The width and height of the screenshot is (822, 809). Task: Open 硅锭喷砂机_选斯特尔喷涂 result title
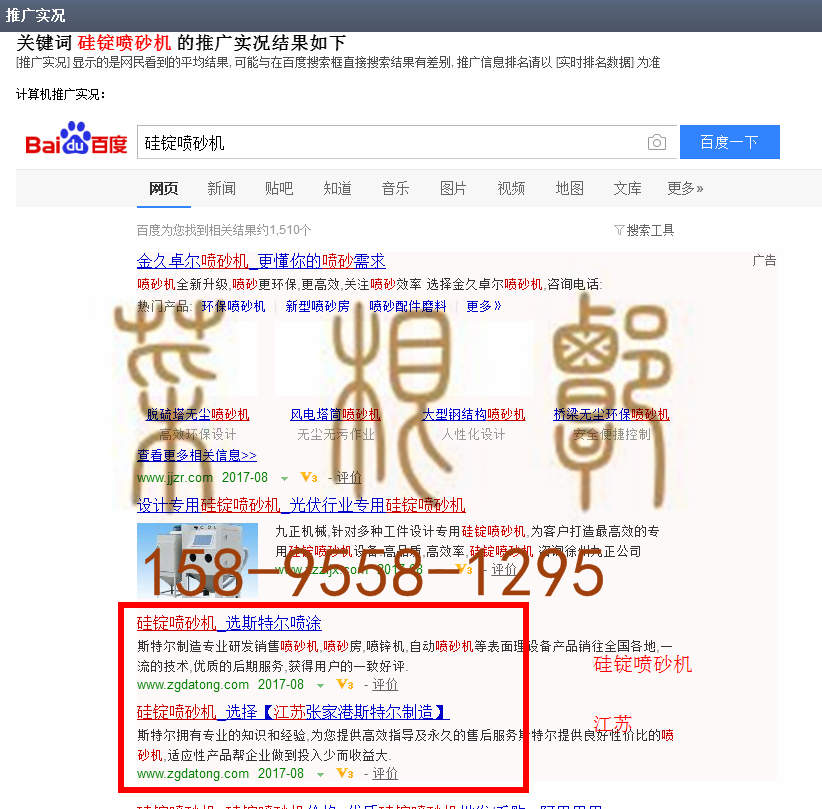[x=229, y=623]
